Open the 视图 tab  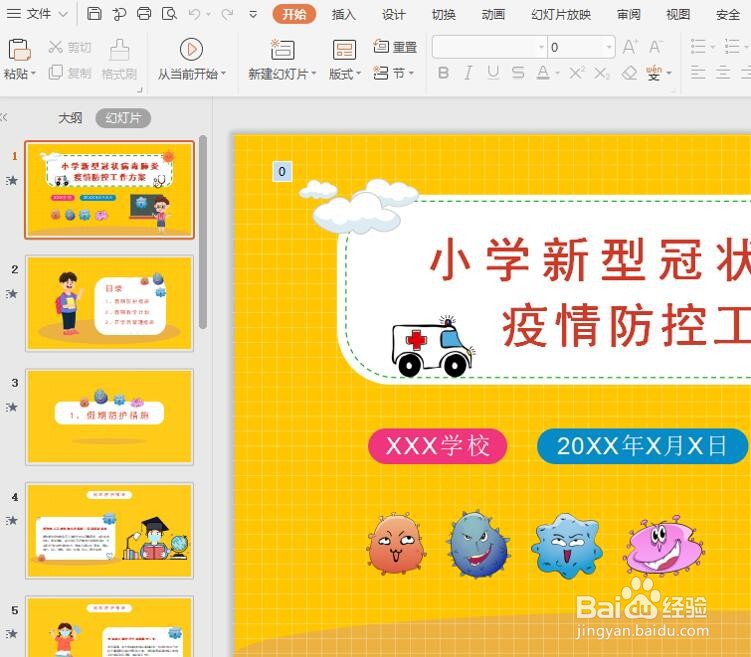pyautogui.click(x=678, y=14)
